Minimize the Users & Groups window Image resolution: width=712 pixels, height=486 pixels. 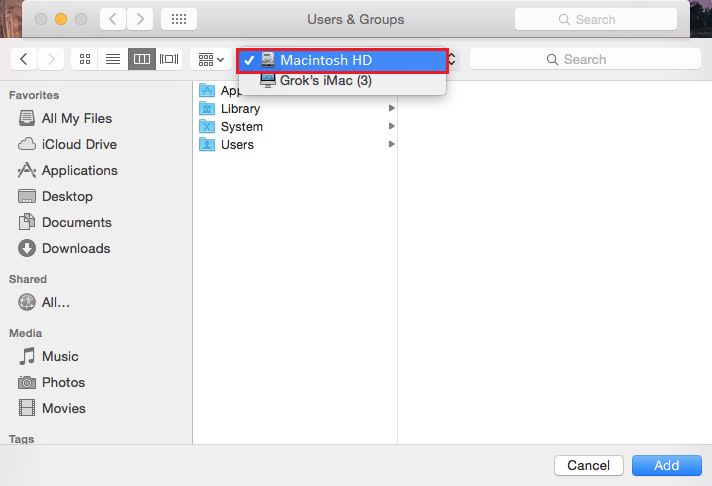(61, 19)
